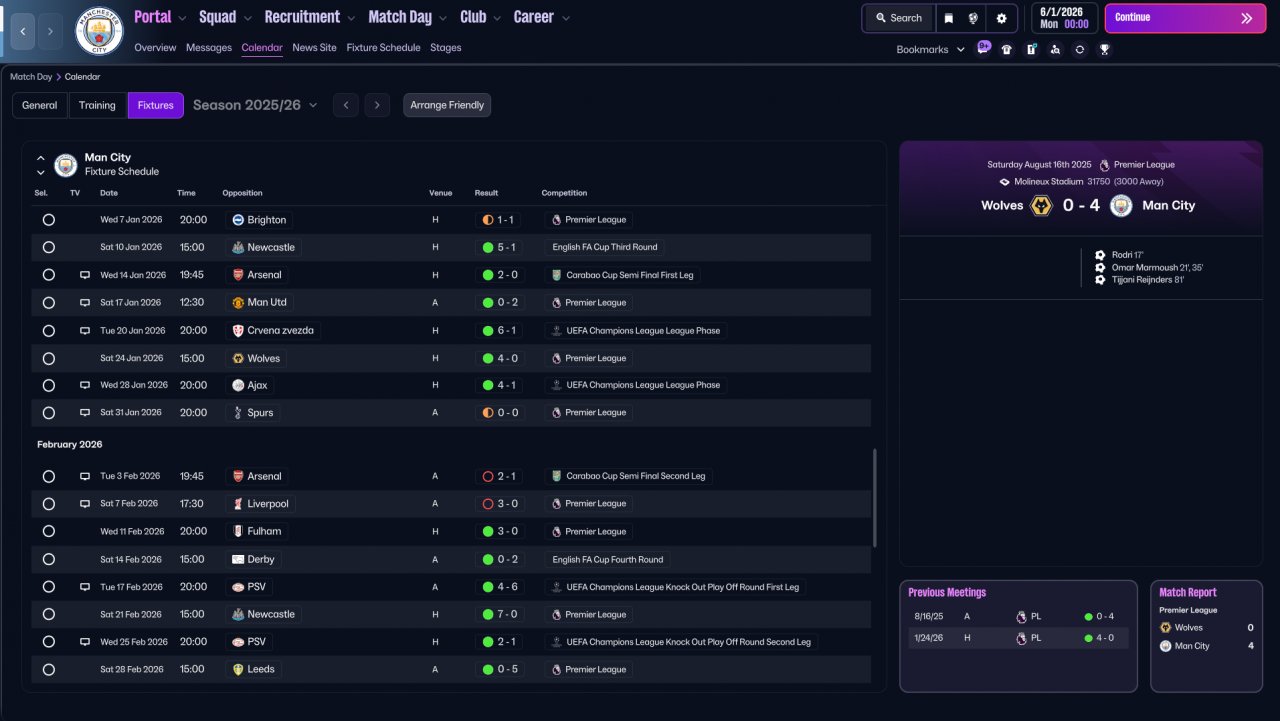The width and height of the screenshot is (1280, 721).
Task: Click the Arrange Friendly button
Action: pyautogui.click(x=447, y=105)
